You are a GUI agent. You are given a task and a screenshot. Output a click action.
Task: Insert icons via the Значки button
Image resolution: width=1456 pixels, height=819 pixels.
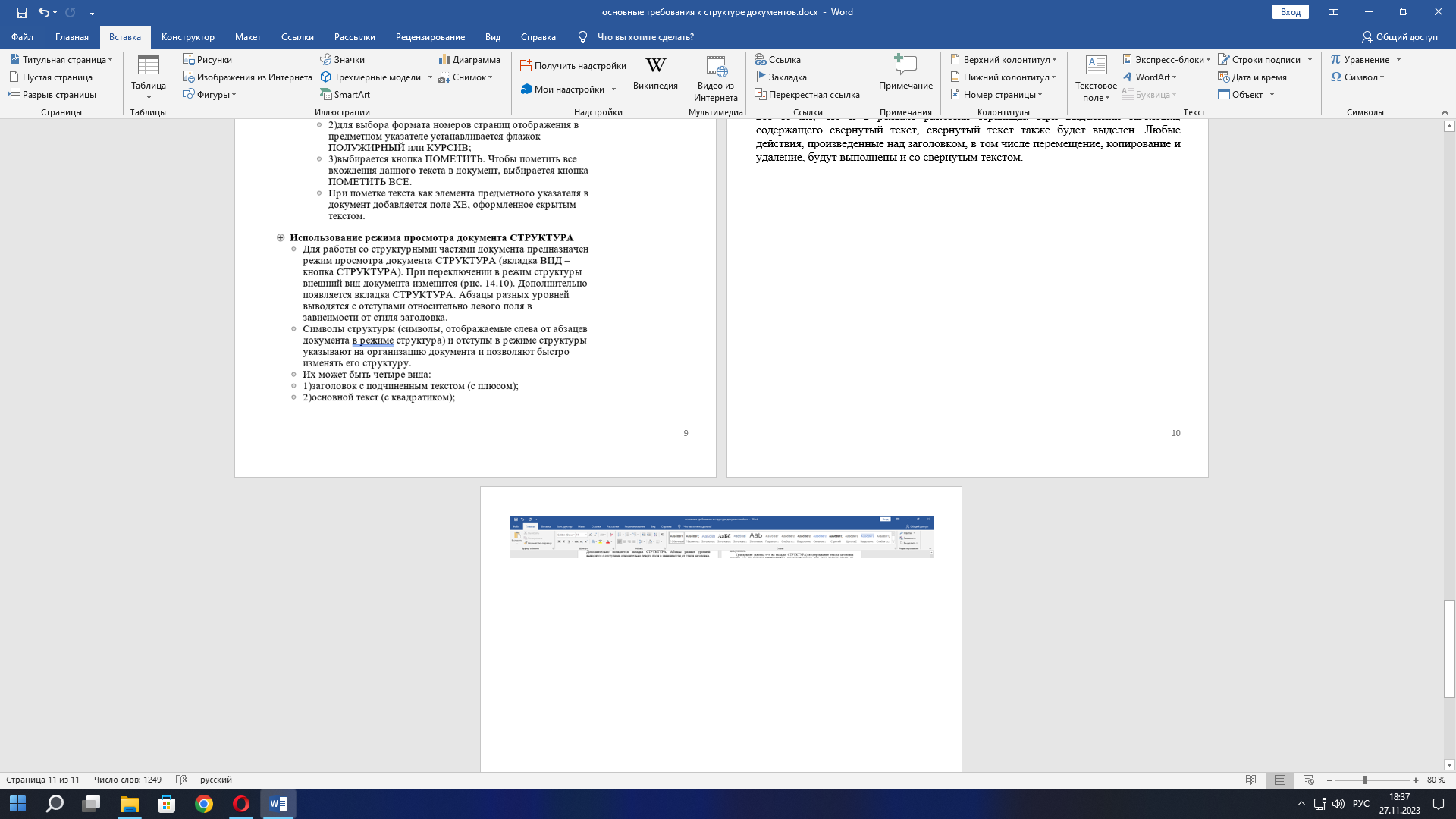[x=342, y=60]
